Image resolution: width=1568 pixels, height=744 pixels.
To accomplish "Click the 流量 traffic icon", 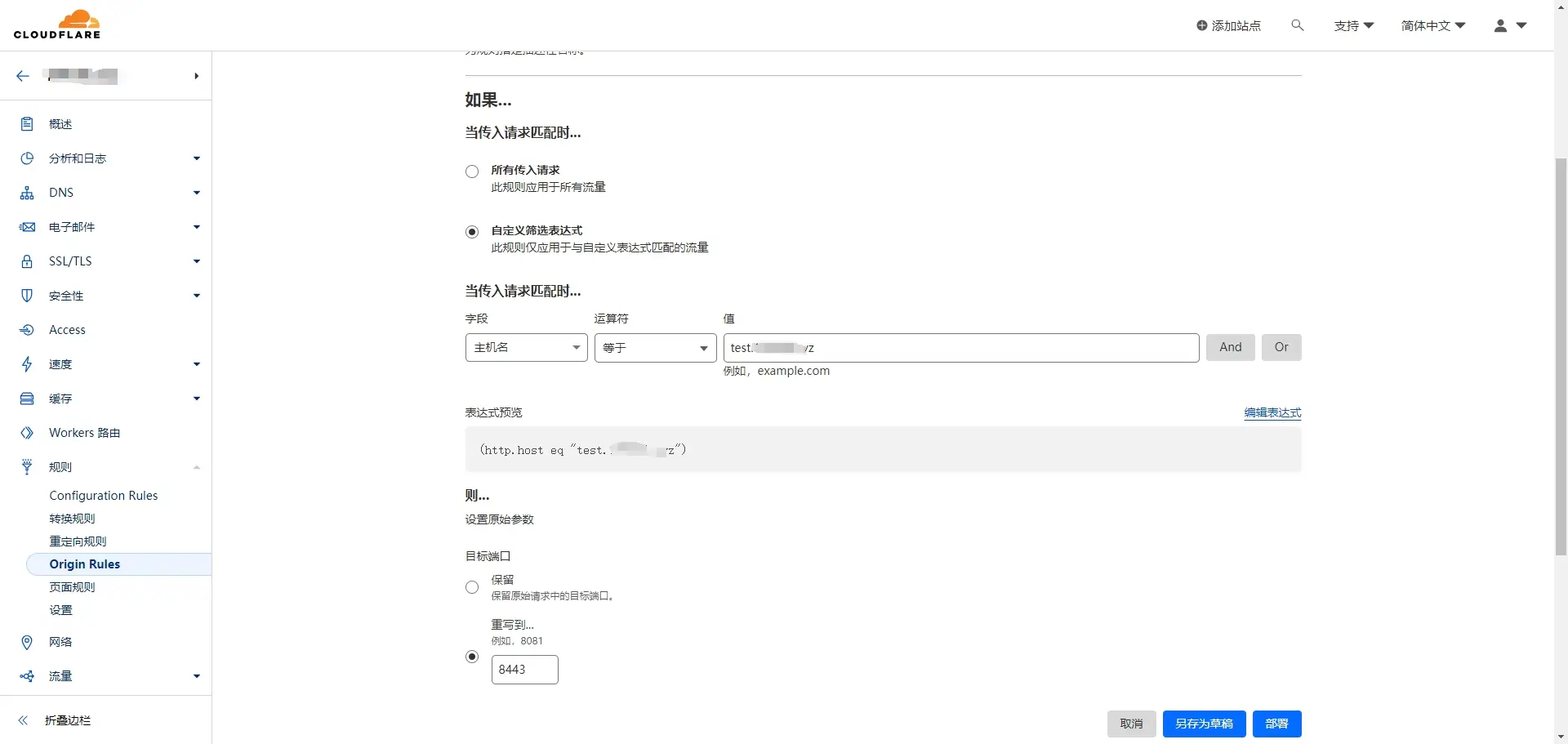I will pyautogui.click(x=27, y=676).
